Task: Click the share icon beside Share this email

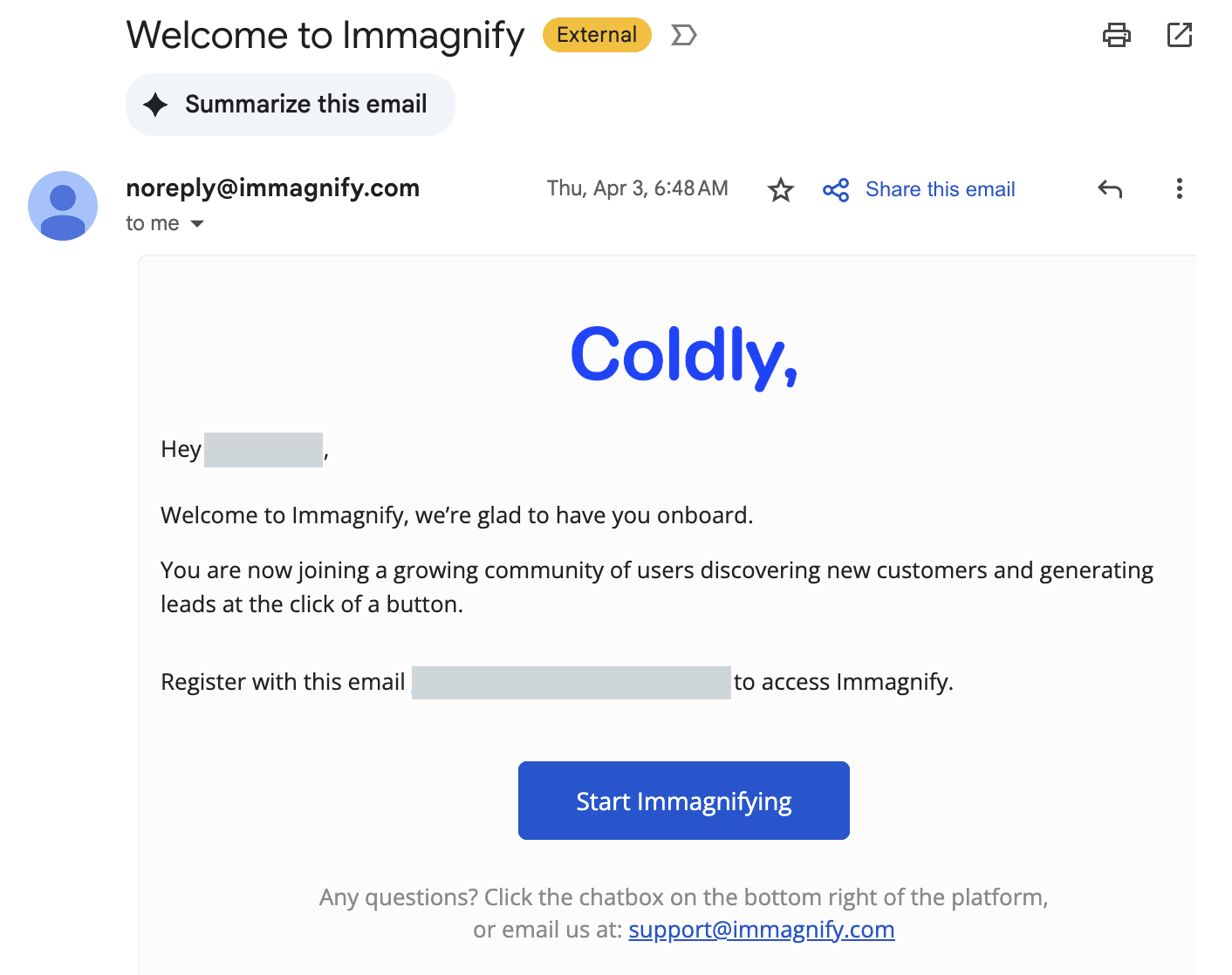Action: click(x=835, y=190)
